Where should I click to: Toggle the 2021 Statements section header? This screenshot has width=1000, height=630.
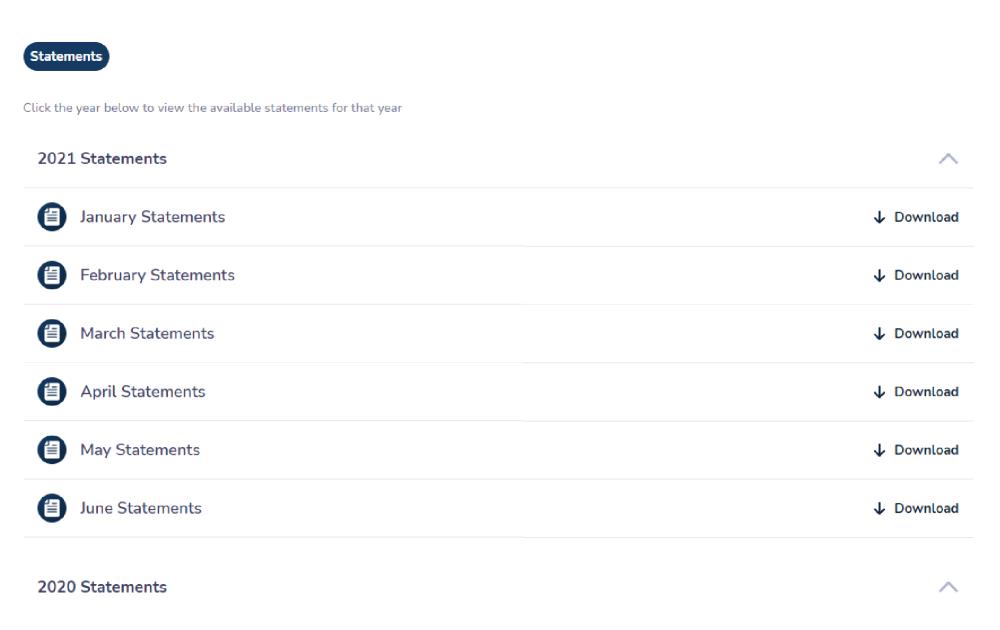coord(102,159)
